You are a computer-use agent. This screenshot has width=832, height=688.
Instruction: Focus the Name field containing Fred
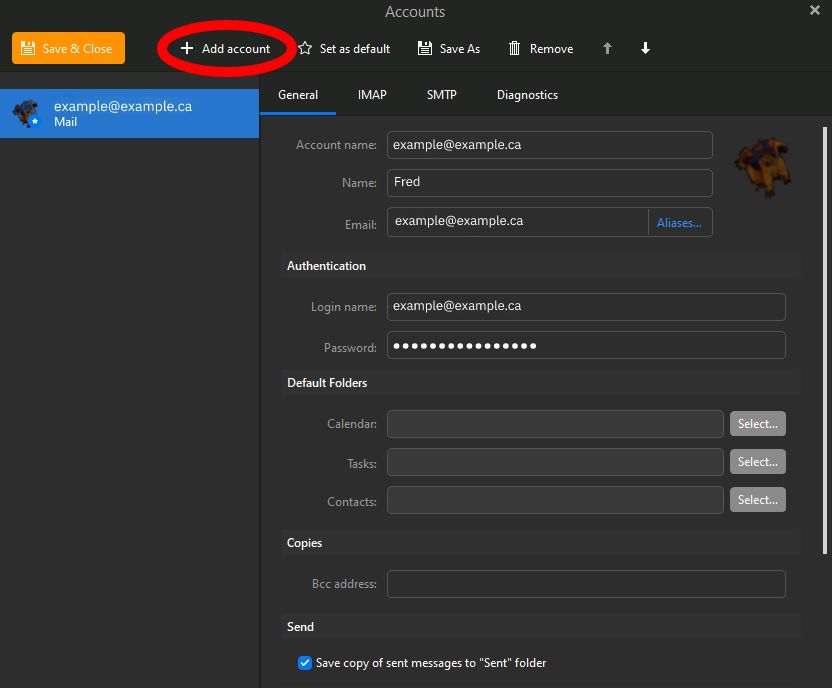[550, 182]
